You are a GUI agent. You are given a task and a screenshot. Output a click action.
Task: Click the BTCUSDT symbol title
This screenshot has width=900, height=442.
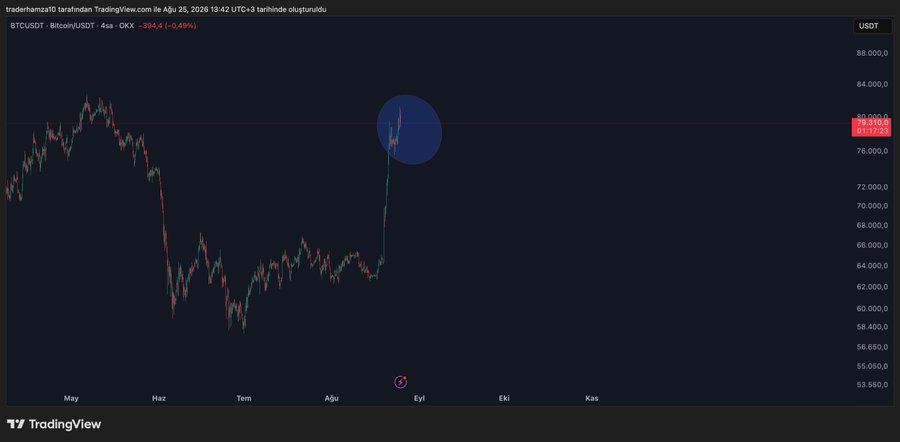[72, 26]
